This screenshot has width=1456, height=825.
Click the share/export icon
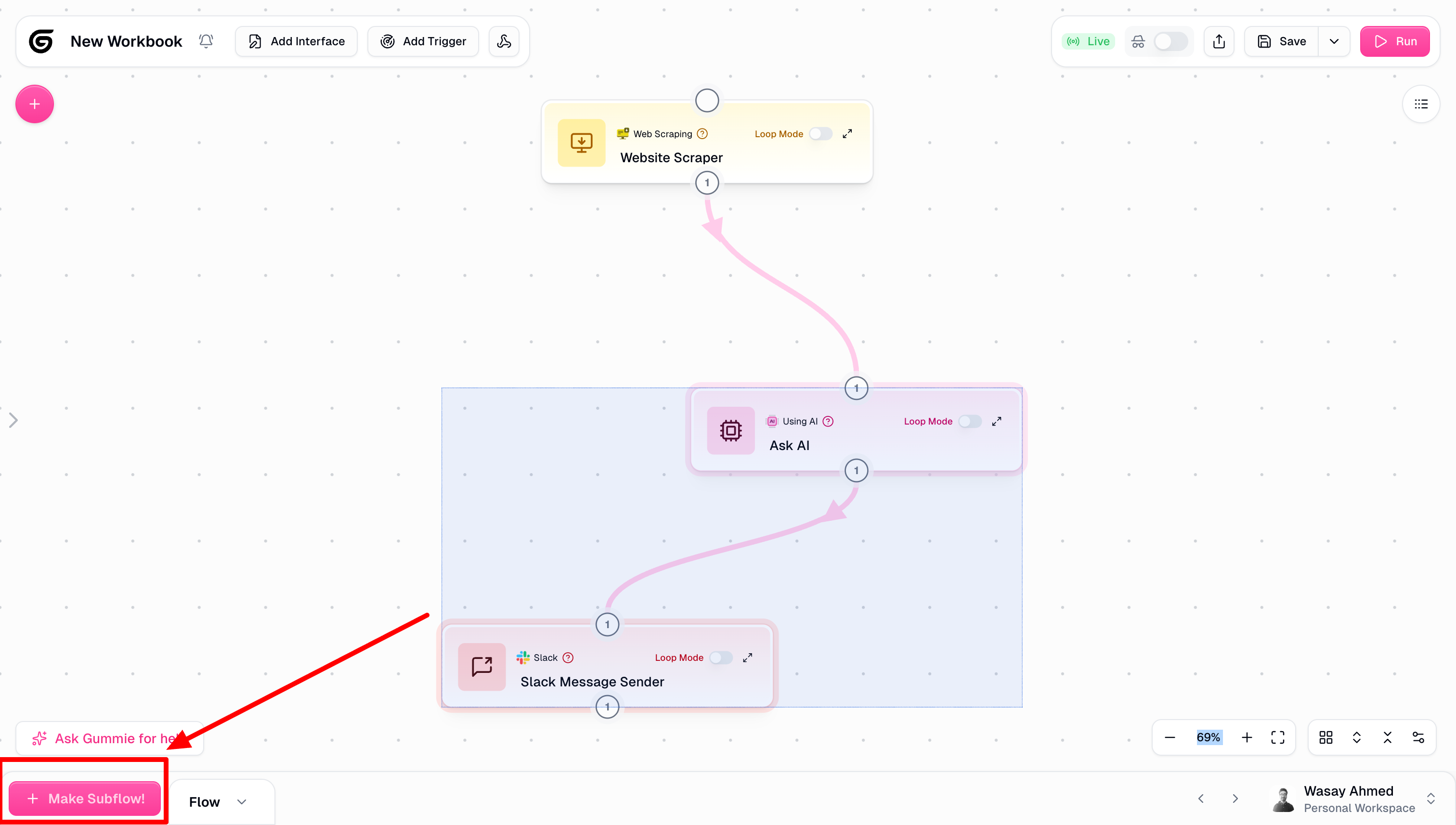[x=1219, y=41]
